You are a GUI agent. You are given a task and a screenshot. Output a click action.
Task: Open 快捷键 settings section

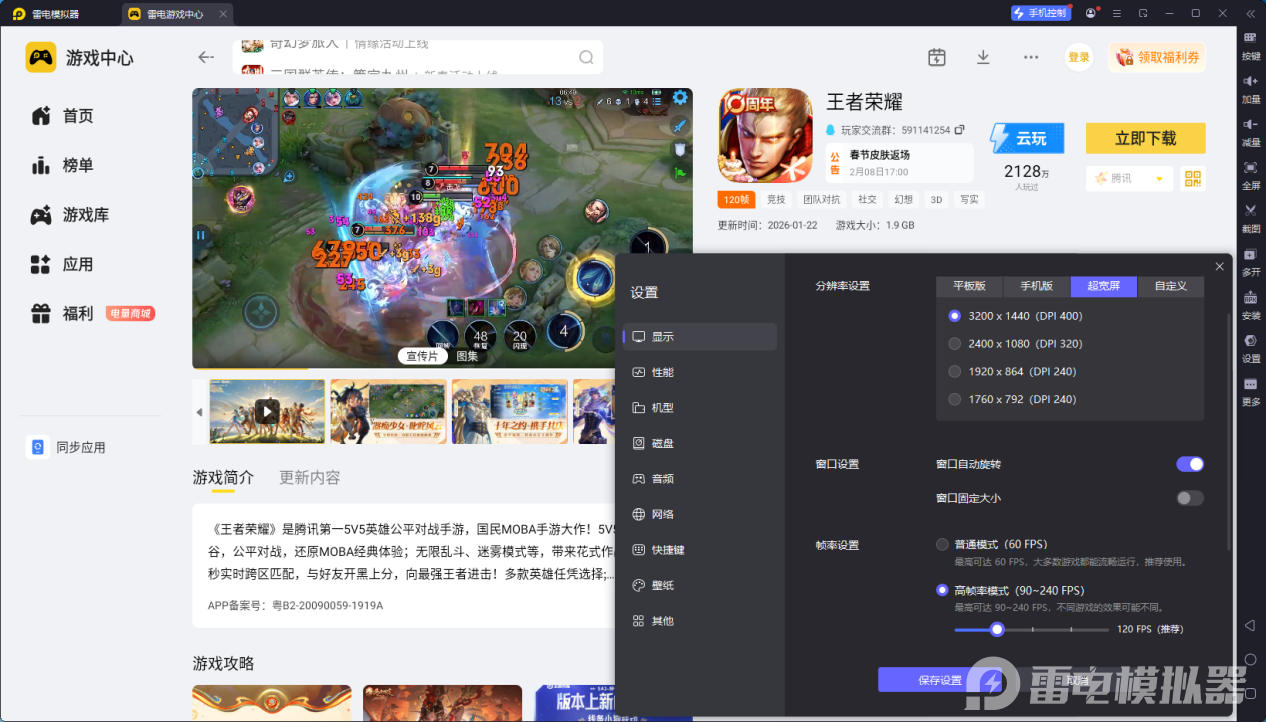pyautogui.click(x=699, y=550)
